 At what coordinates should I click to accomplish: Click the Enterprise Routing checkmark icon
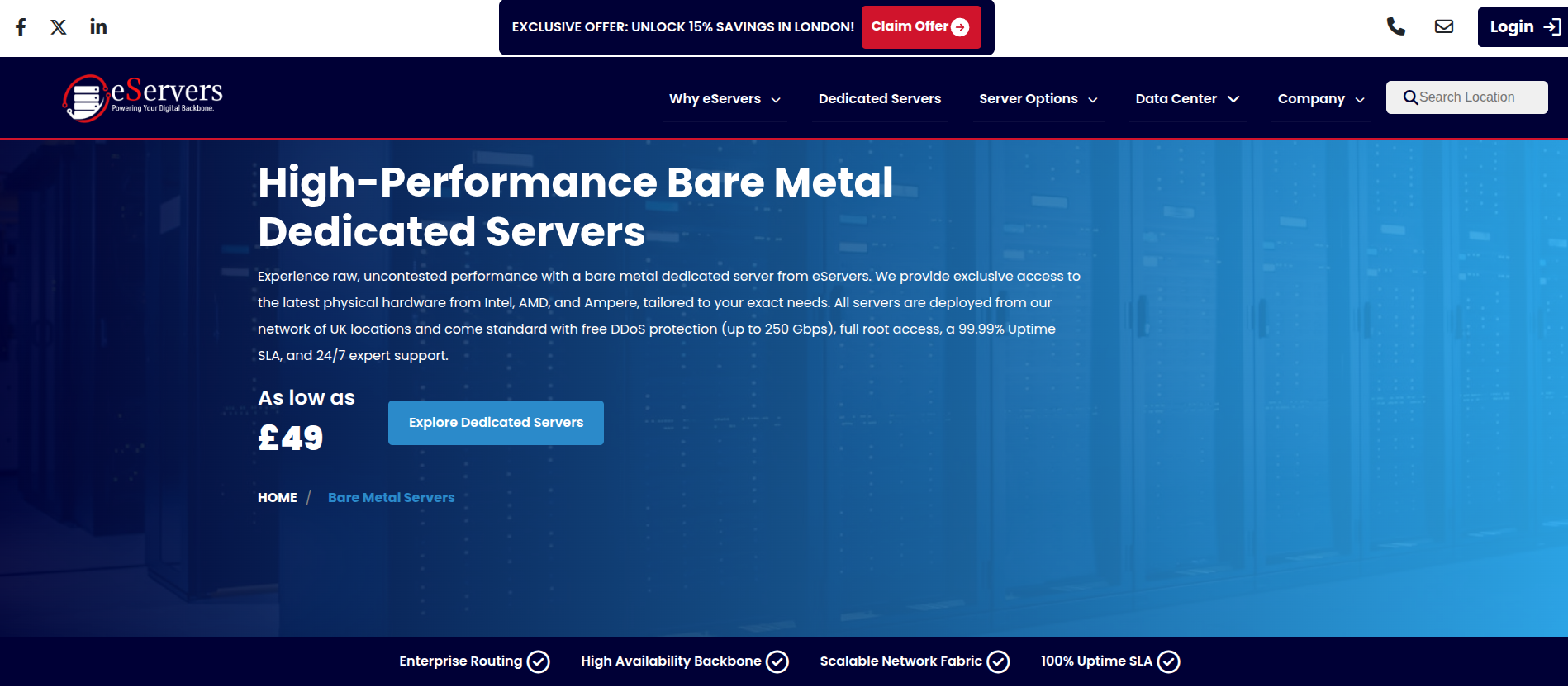(x=539, y=662)
